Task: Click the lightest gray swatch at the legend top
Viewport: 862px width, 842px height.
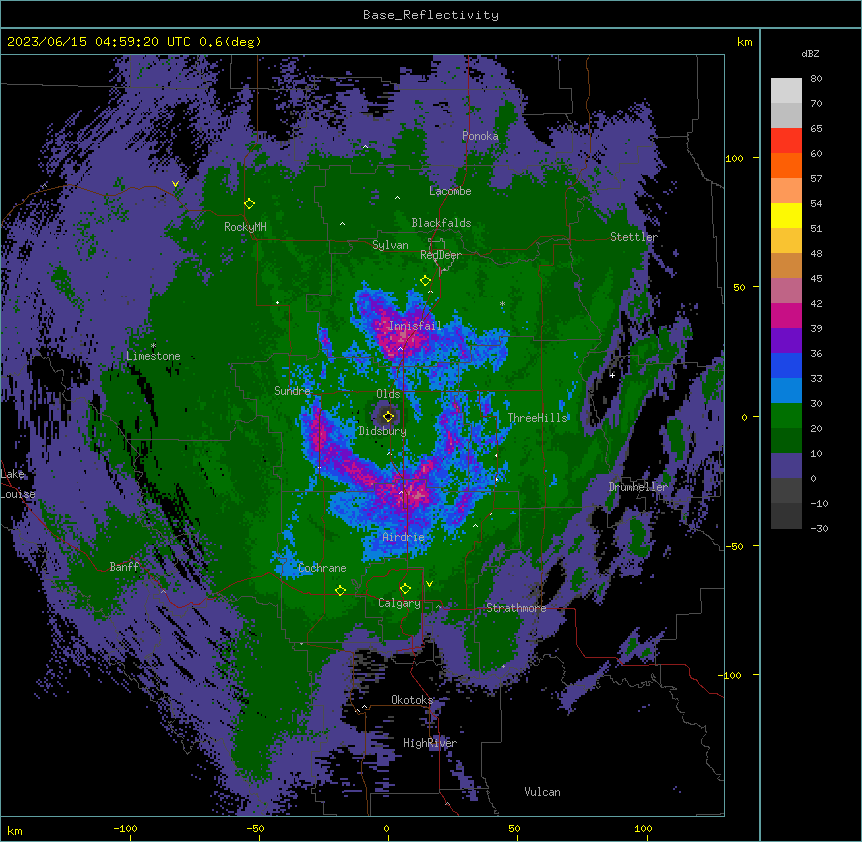Action: click(786, 91)
